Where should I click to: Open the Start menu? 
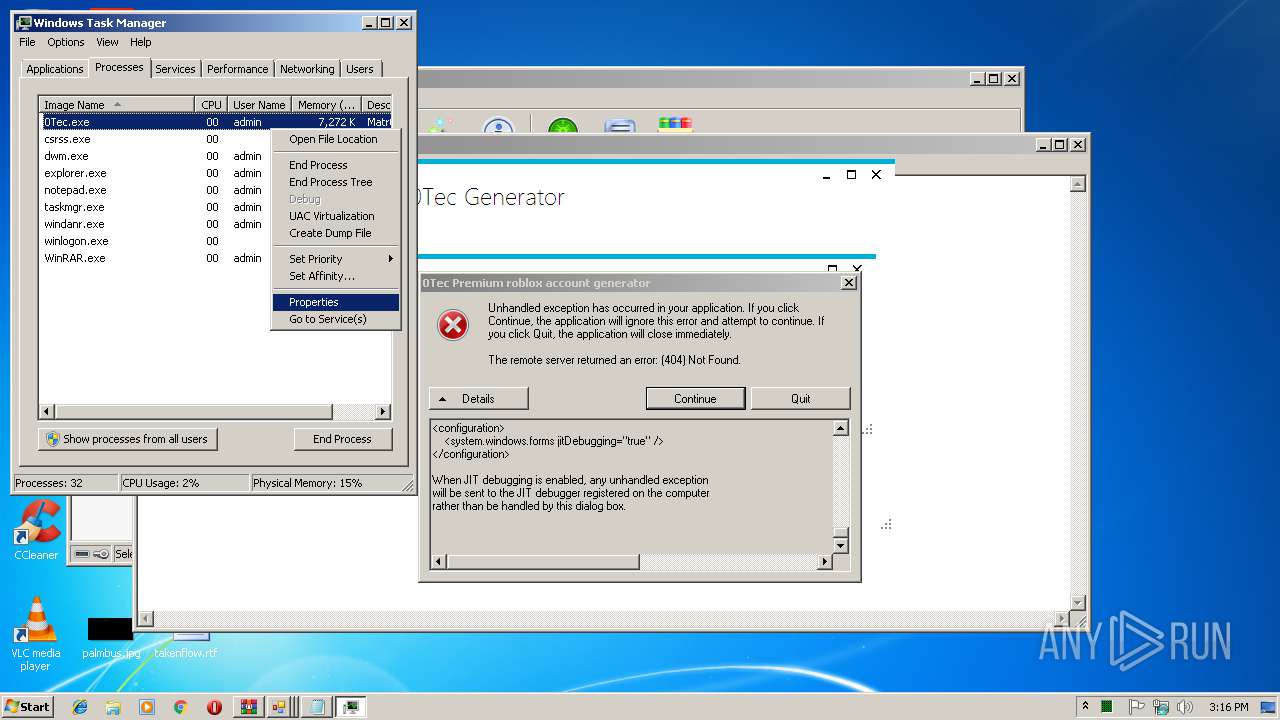click(27, 707)
